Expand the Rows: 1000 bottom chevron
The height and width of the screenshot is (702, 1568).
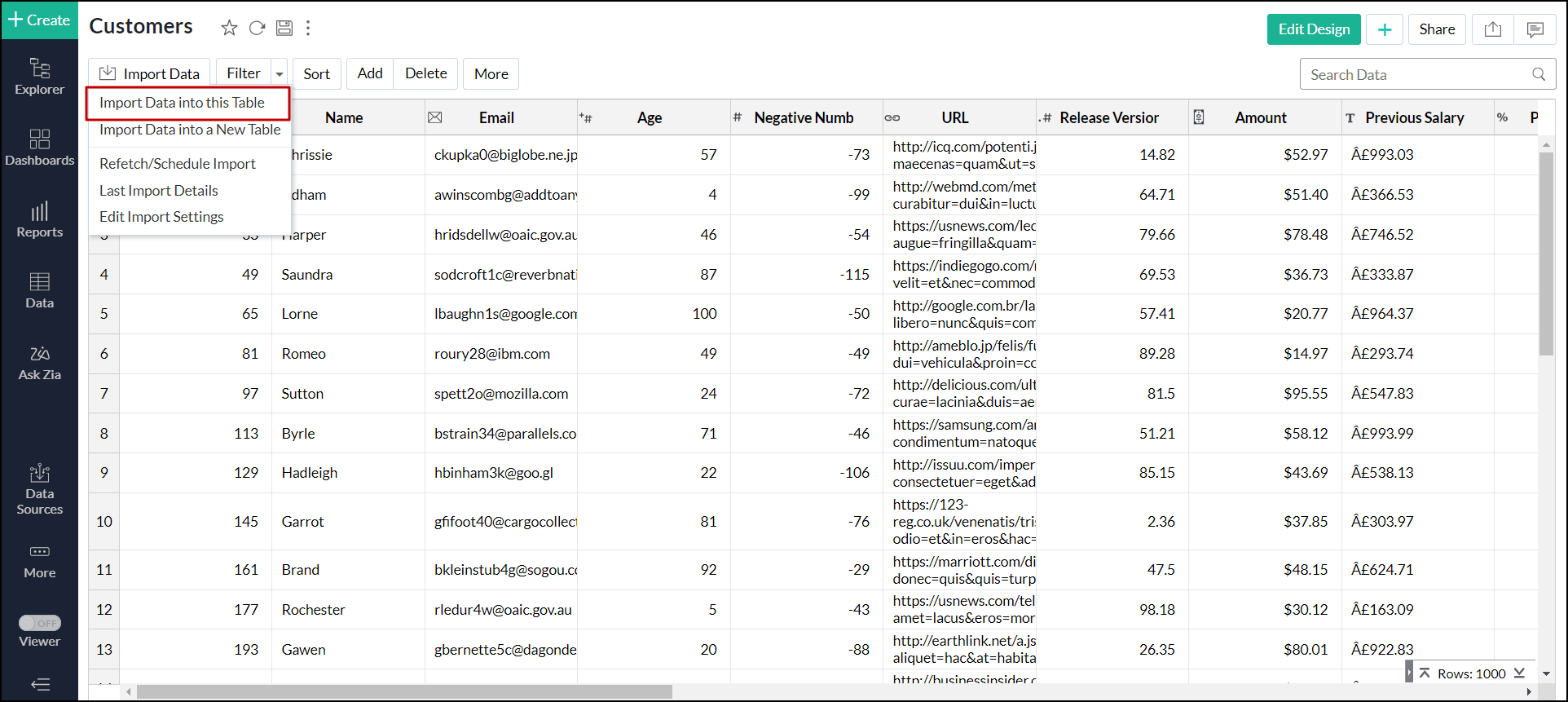[x=1519, y=673]
